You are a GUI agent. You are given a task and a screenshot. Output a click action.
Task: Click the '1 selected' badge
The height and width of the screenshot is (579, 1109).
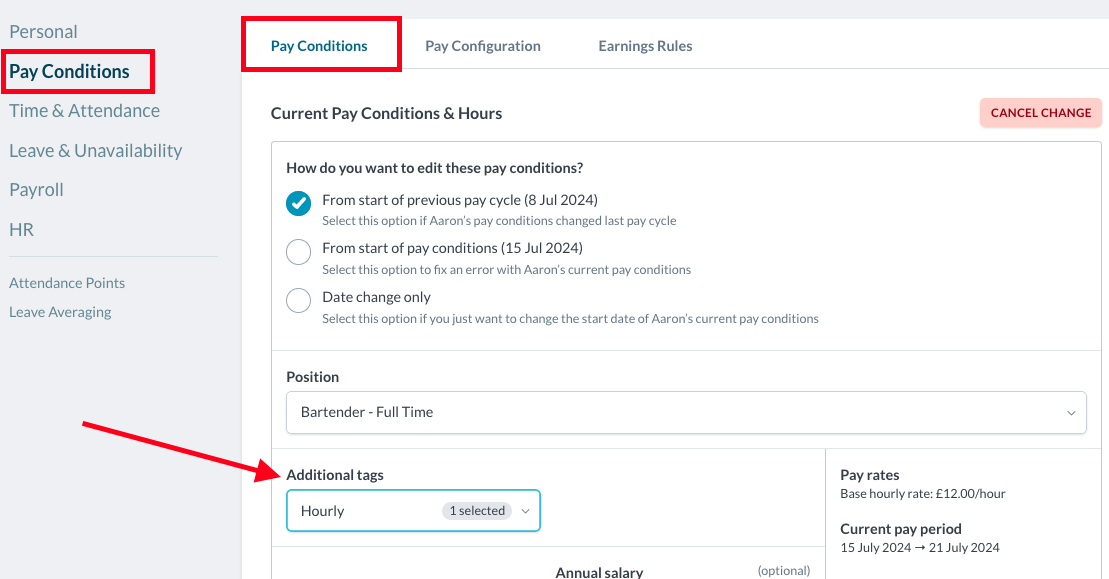477,511
